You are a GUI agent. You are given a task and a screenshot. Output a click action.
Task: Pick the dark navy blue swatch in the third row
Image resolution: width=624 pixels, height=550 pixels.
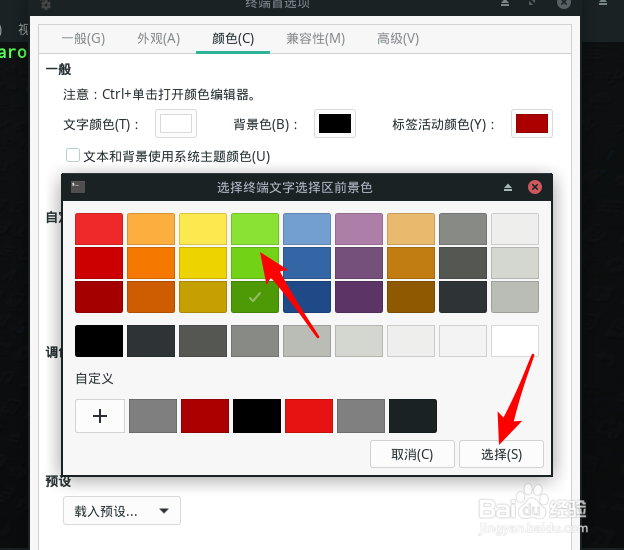(307, 297)
